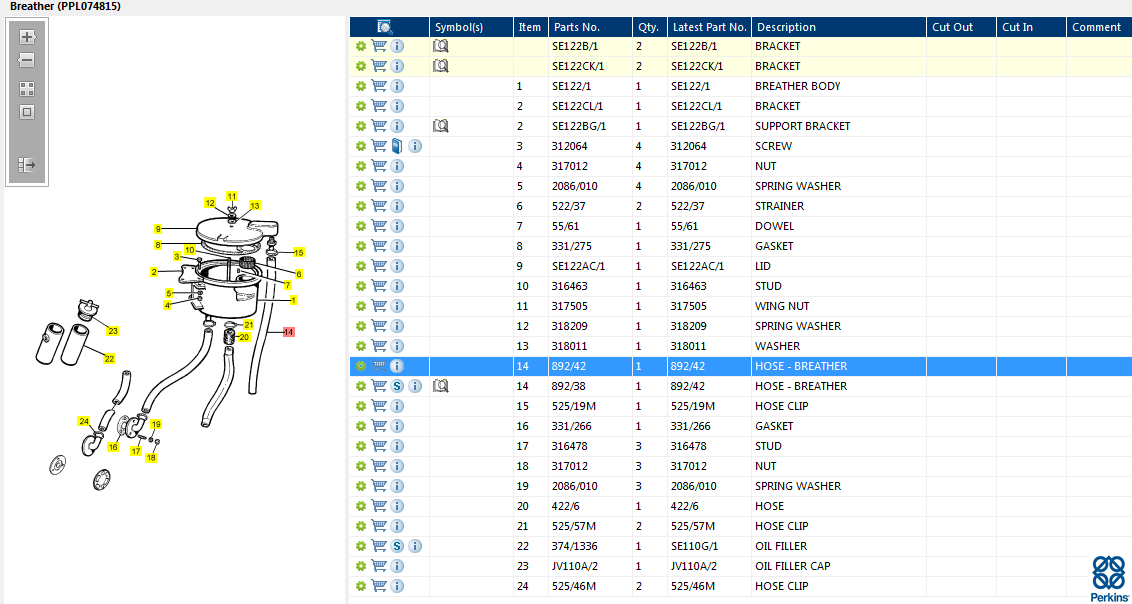Open notes symbol for SE122B/1 row
The image size is (1132, 604).
[x=440, y=46]
